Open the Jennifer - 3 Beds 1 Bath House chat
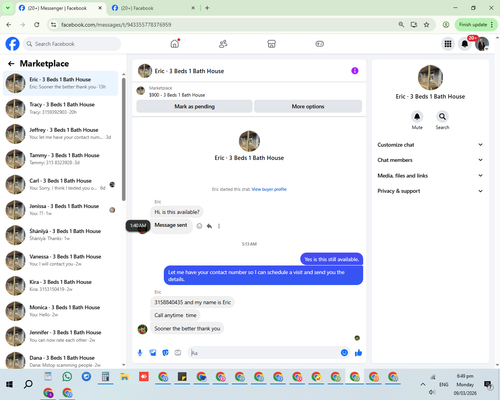 pos(61,336)
